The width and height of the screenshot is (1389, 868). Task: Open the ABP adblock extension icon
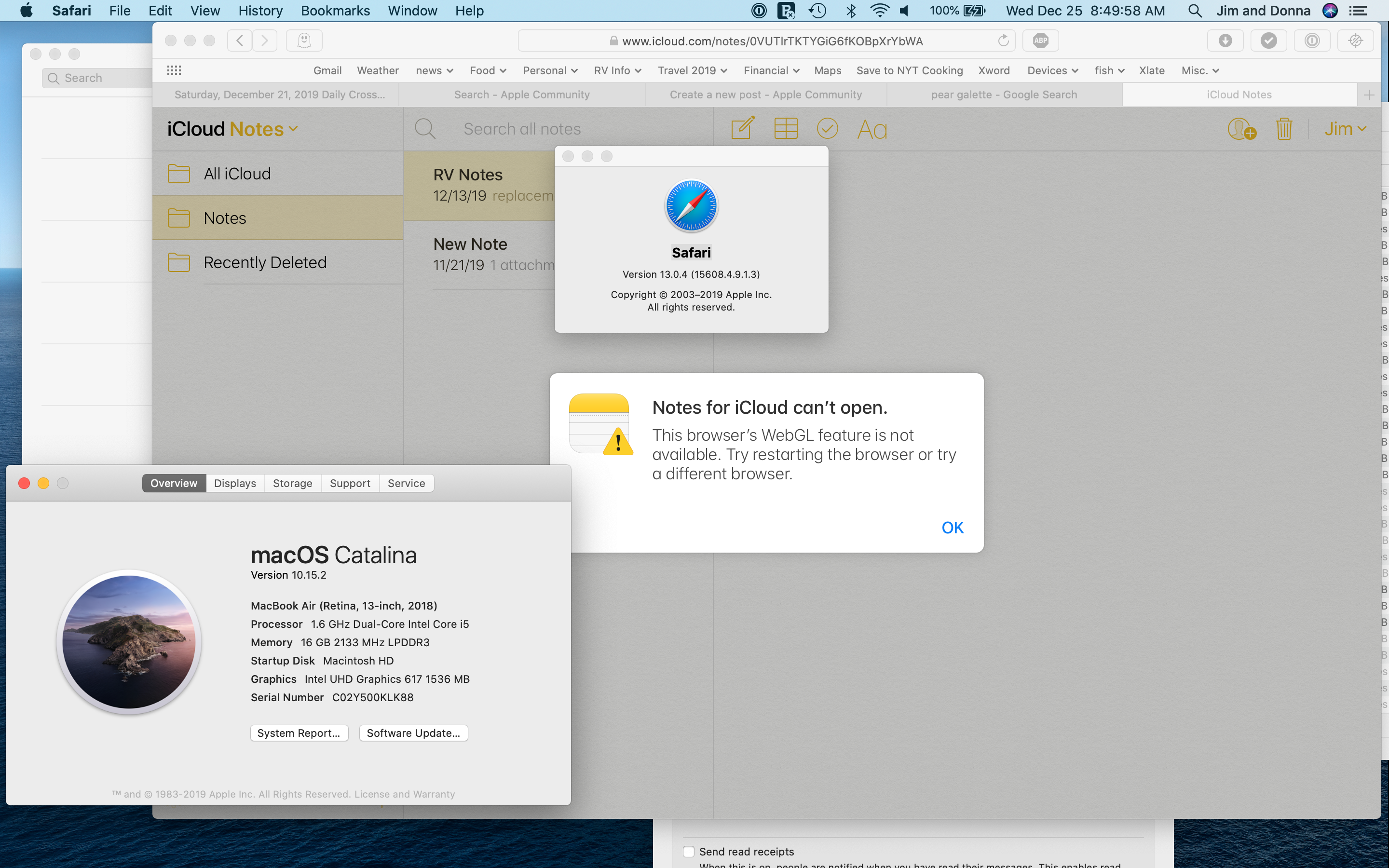pos(1040,41)
